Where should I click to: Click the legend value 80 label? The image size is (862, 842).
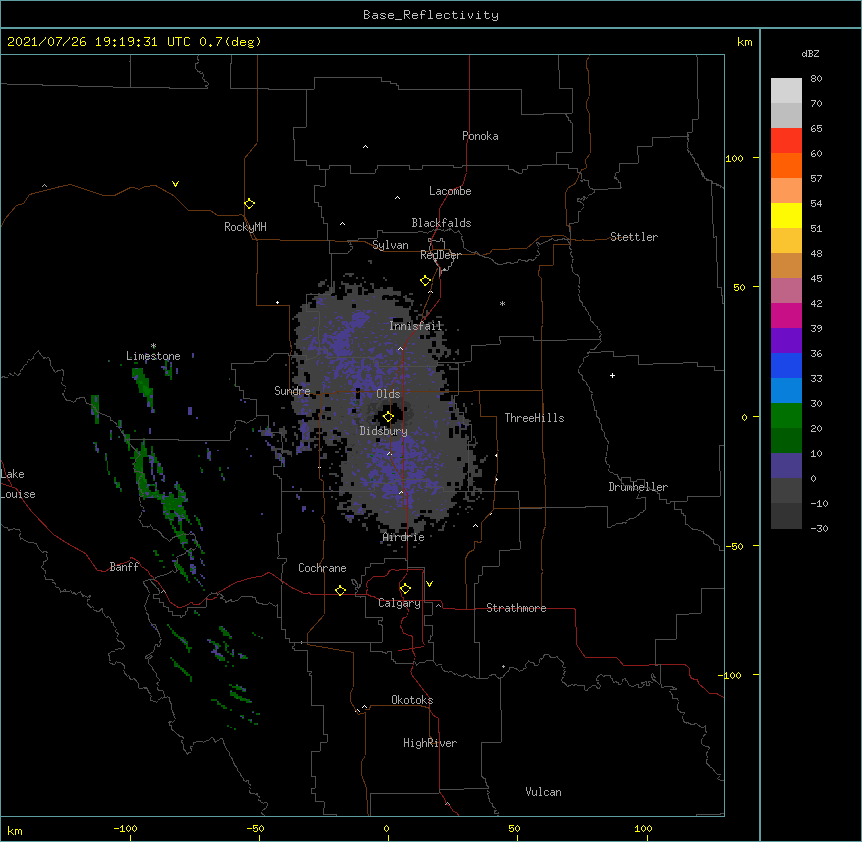(816, 79)
